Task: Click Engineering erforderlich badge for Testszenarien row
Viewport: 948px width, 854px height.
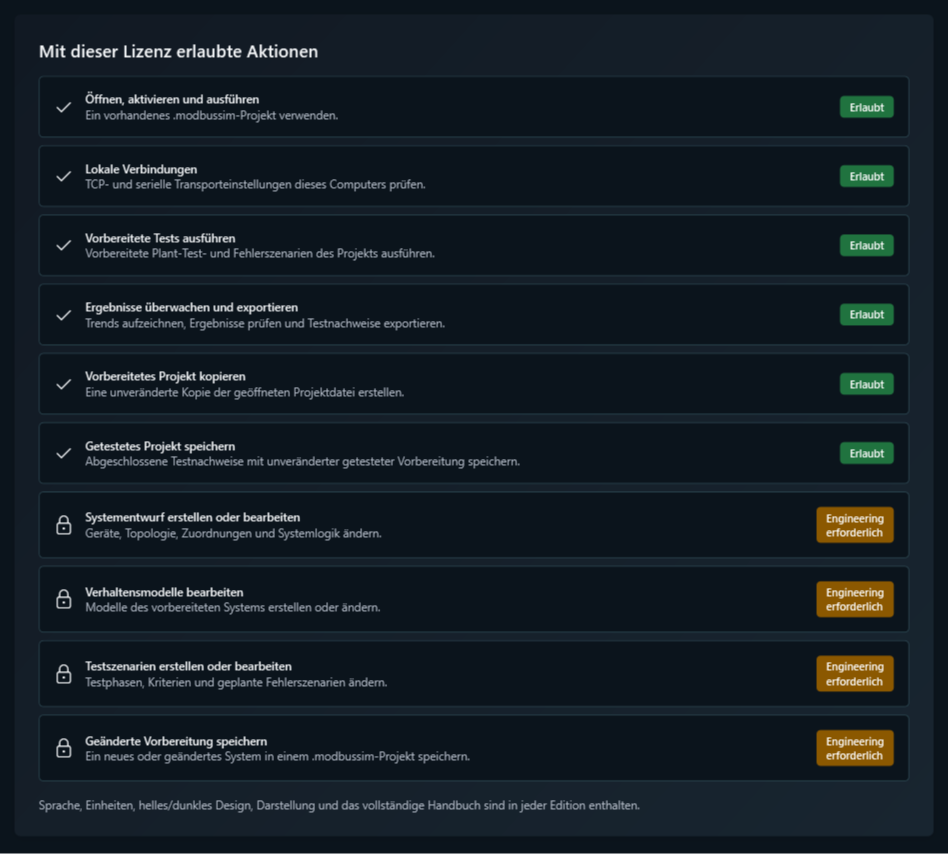Action: 855,674
